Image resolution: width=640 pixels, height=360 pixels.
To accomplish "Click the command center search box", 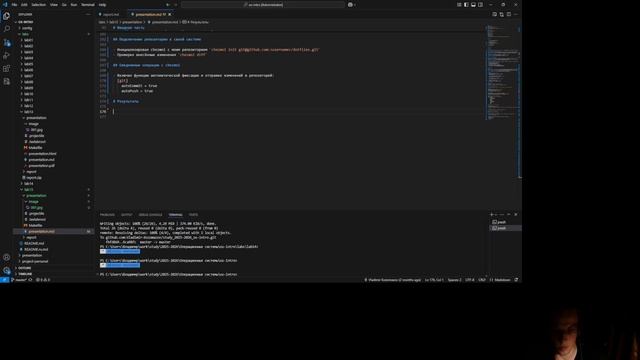I will tap(263, 4).
